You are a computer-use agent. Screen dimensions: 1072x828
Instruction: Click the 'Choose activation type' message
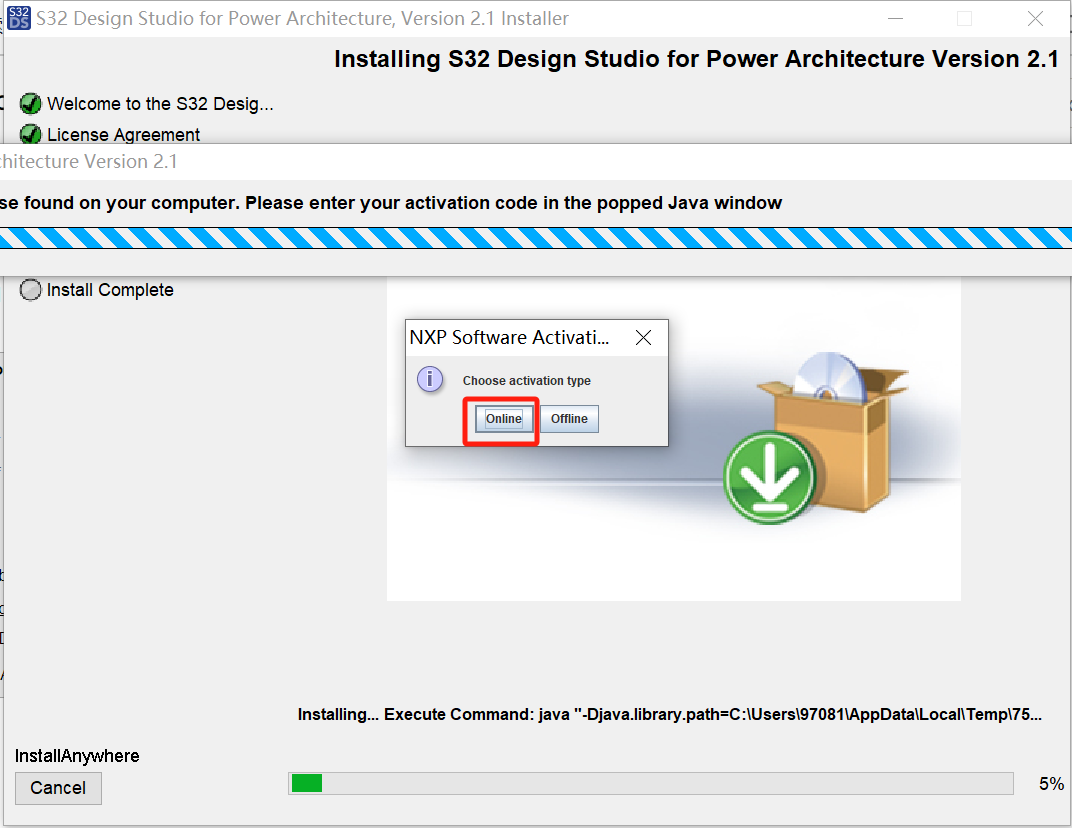tap(526, 381)
